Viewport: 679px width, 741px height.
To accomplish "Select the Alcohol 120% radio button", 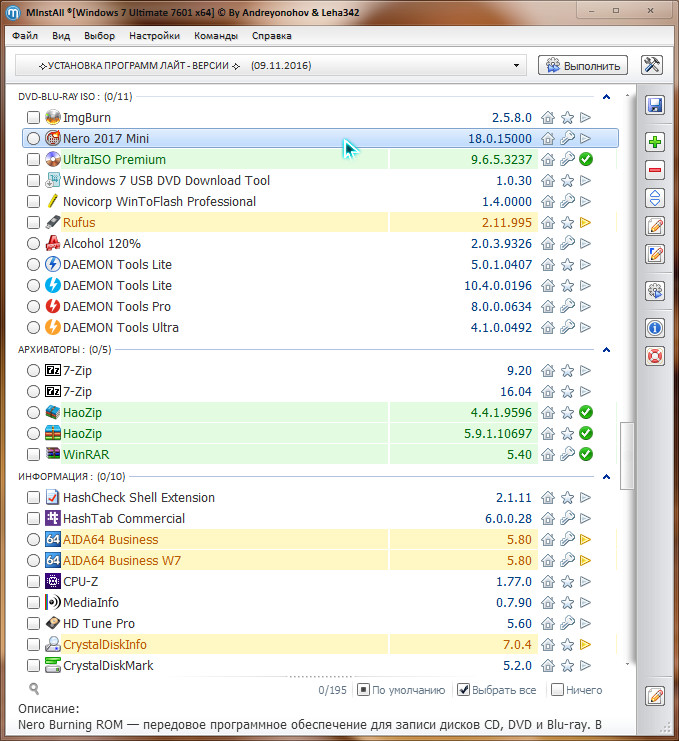I will pos(33,243).
